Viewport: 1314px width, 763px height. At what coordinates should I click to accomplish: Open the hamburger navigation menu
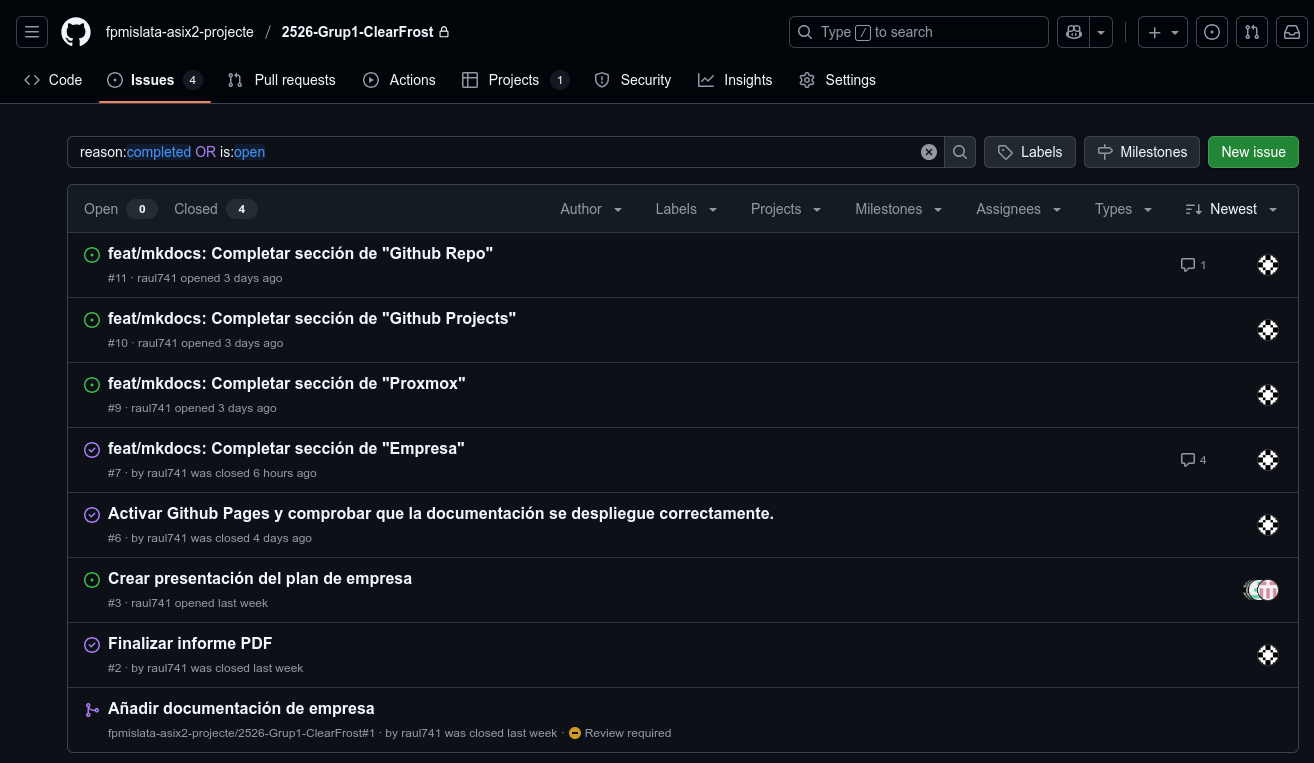tap(32, 31)
